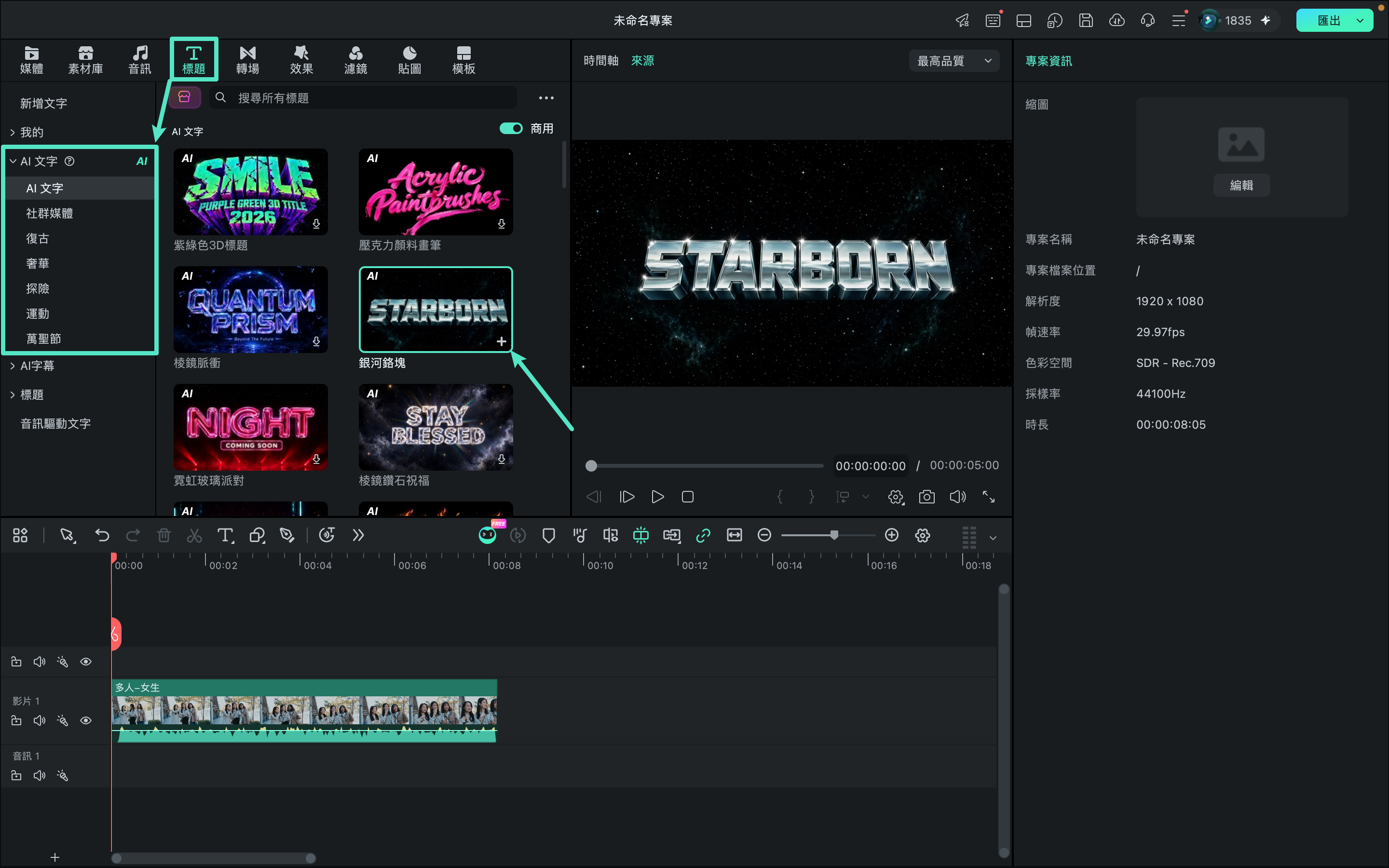Click the Save project floppy icon
1389x868 pixels.
click(1085, 21)
